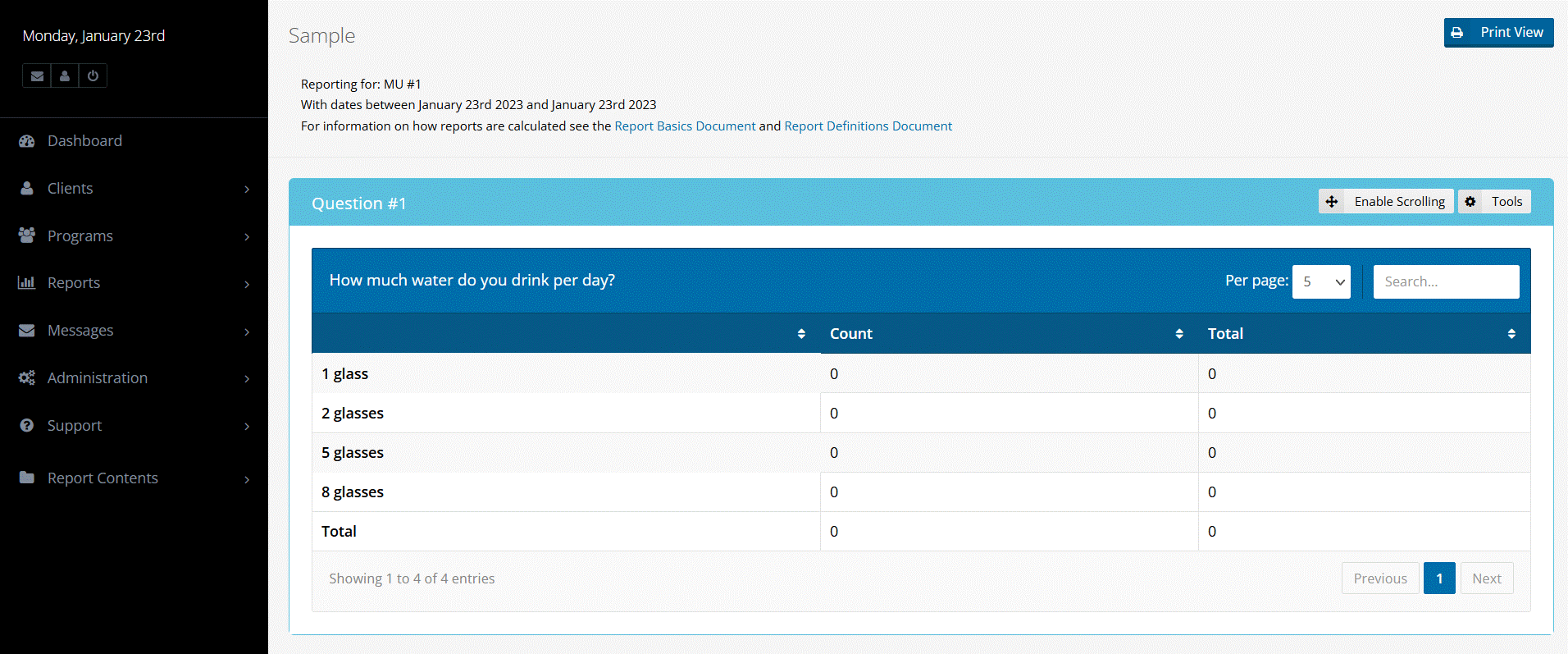The image size is (1568, 654).
Task: Open the Report Basics Document link
Action: (685, 126)
